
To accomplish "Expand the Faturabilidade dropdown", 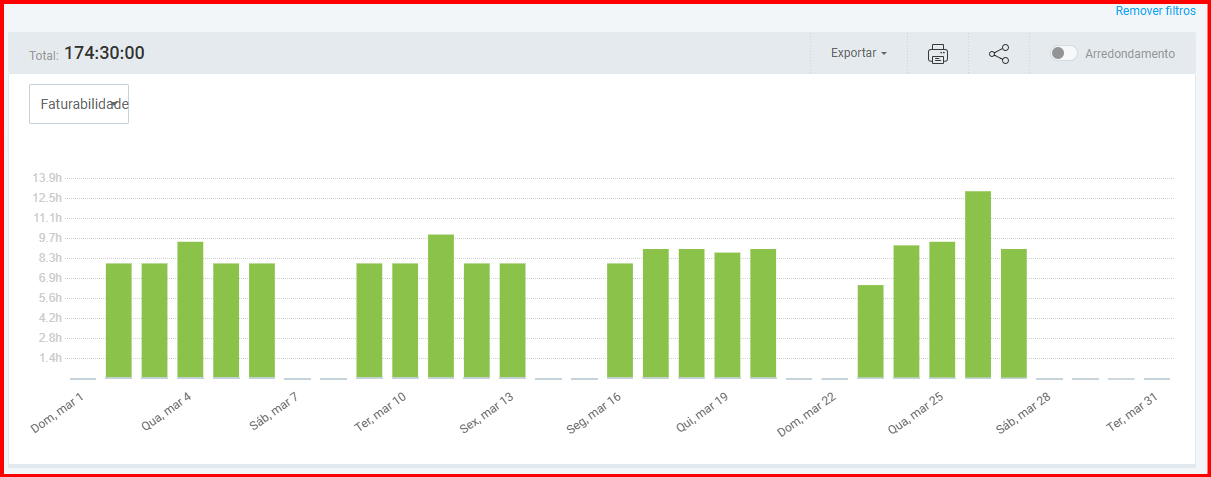I will pyautogui.click(x=79, y=104).
